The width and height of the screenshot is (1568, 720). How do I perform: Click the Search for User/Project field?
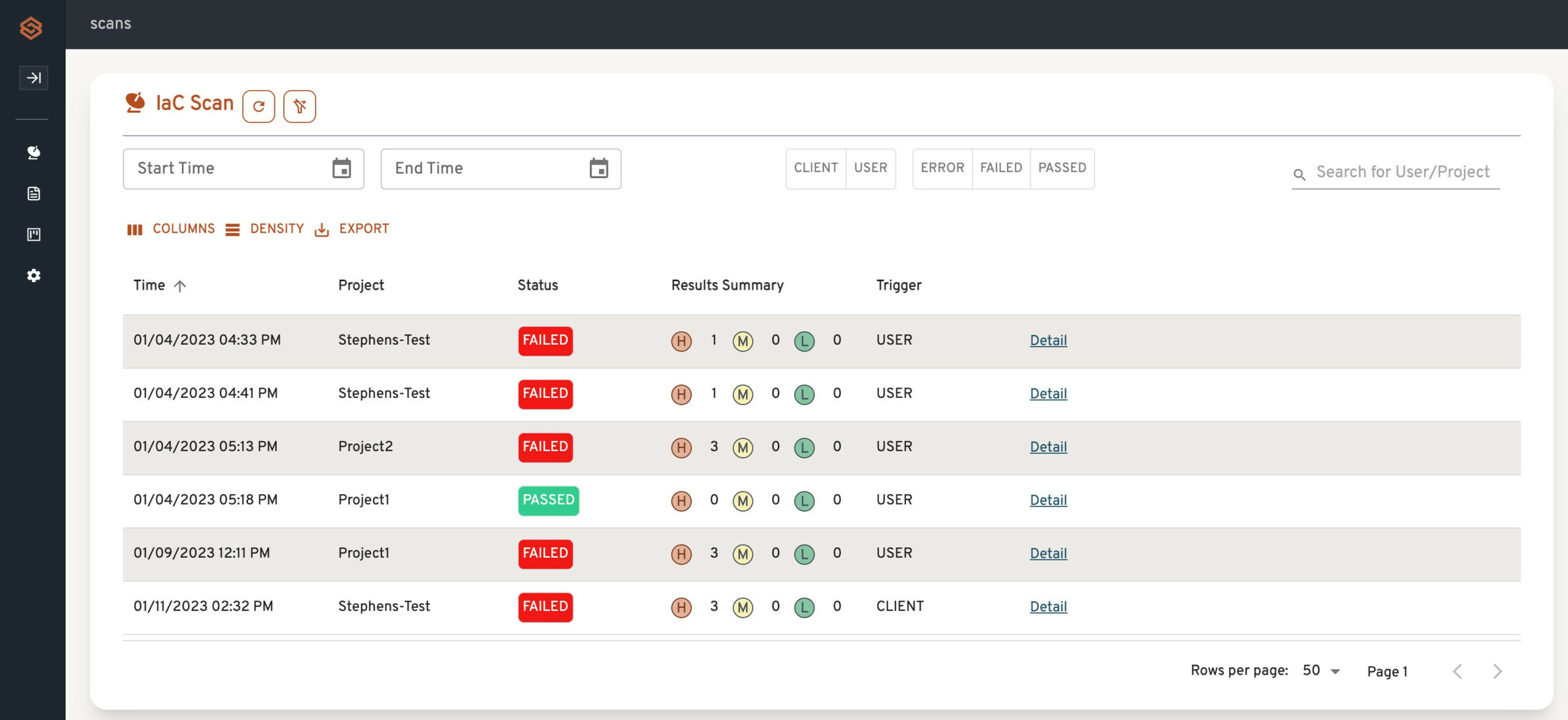pyautogui.click(x=1403, y=172)
